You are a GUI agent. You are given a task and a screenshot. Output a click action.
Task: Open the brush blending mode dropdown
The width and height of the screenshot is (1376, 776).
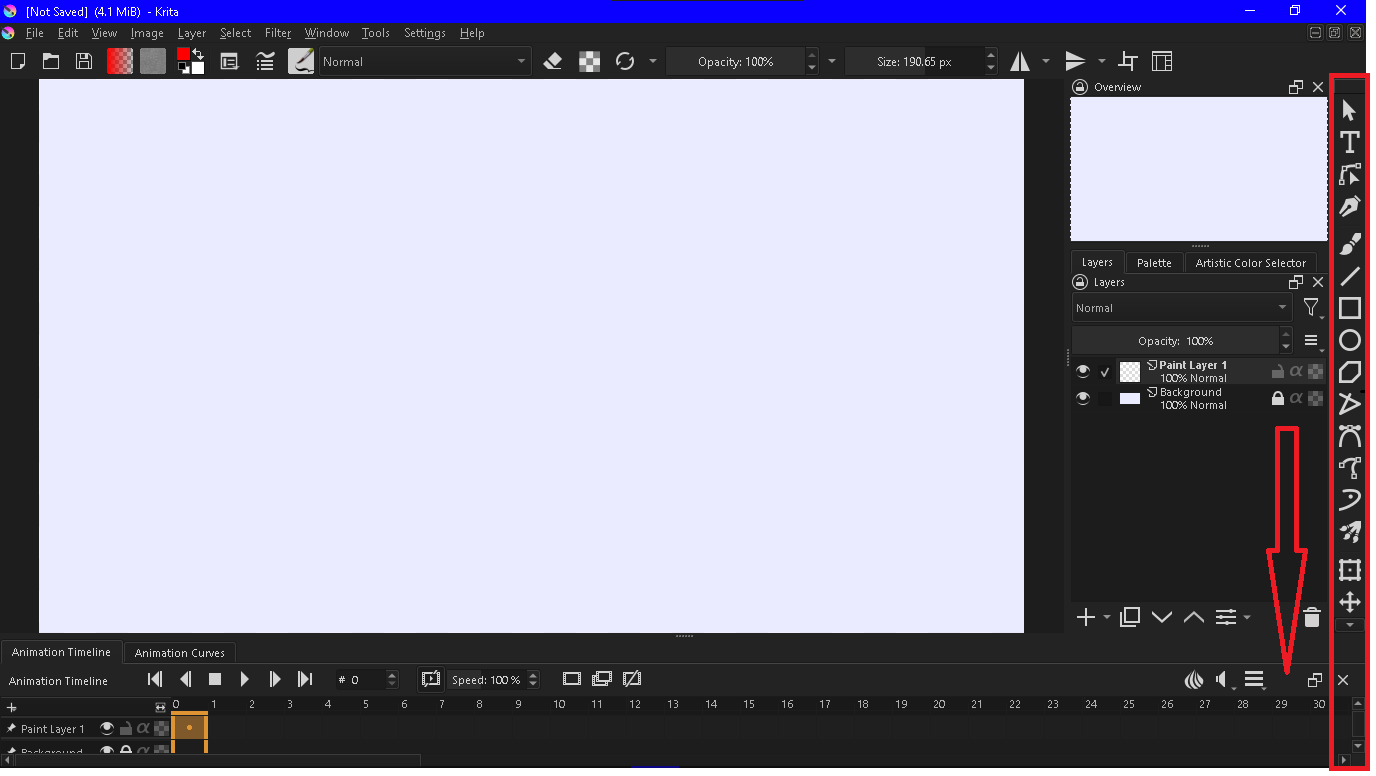(424, 62)
